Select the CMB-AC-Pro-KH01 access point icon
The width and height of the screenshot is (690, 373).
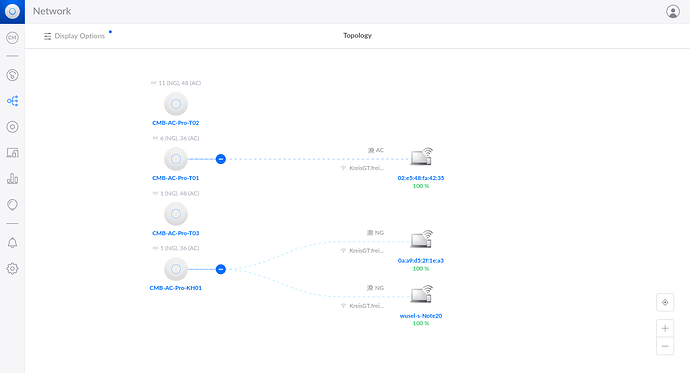[x=176, y=269]
